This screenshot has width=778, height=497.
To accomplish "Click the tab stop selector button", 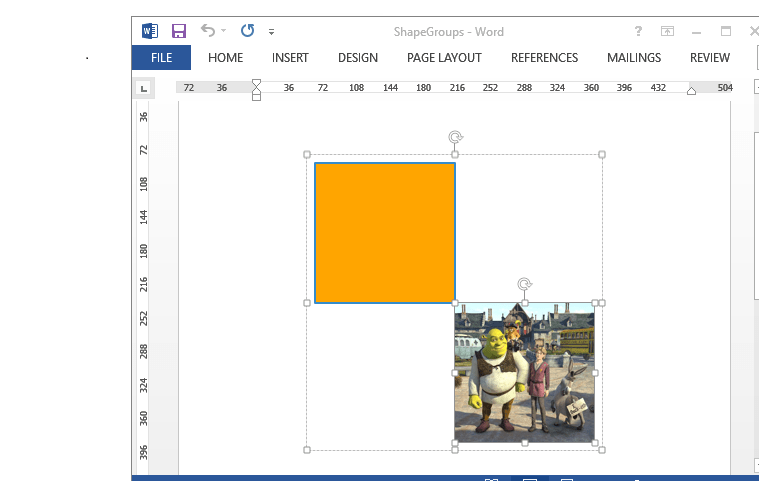I will tap(144, 89).
